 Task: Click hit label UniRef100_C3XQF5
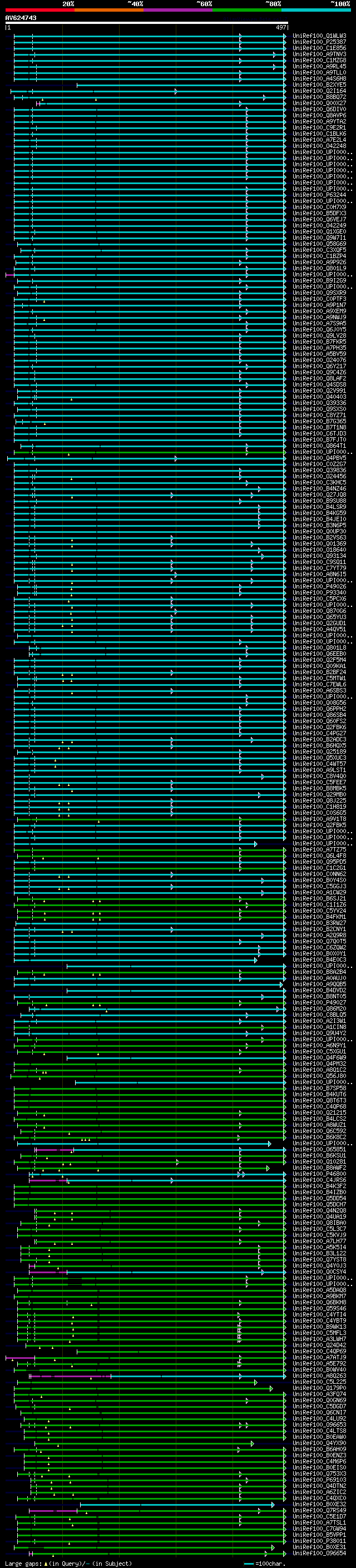tap(319, 250)
